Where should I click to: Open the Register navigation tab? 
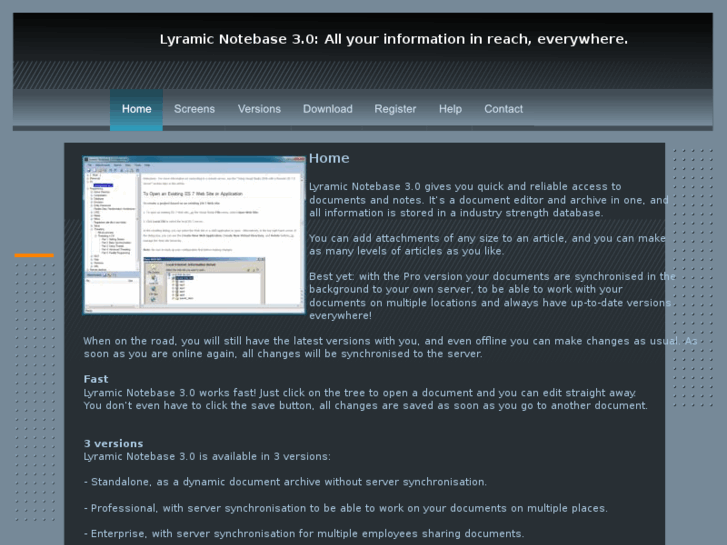[395, 109]
